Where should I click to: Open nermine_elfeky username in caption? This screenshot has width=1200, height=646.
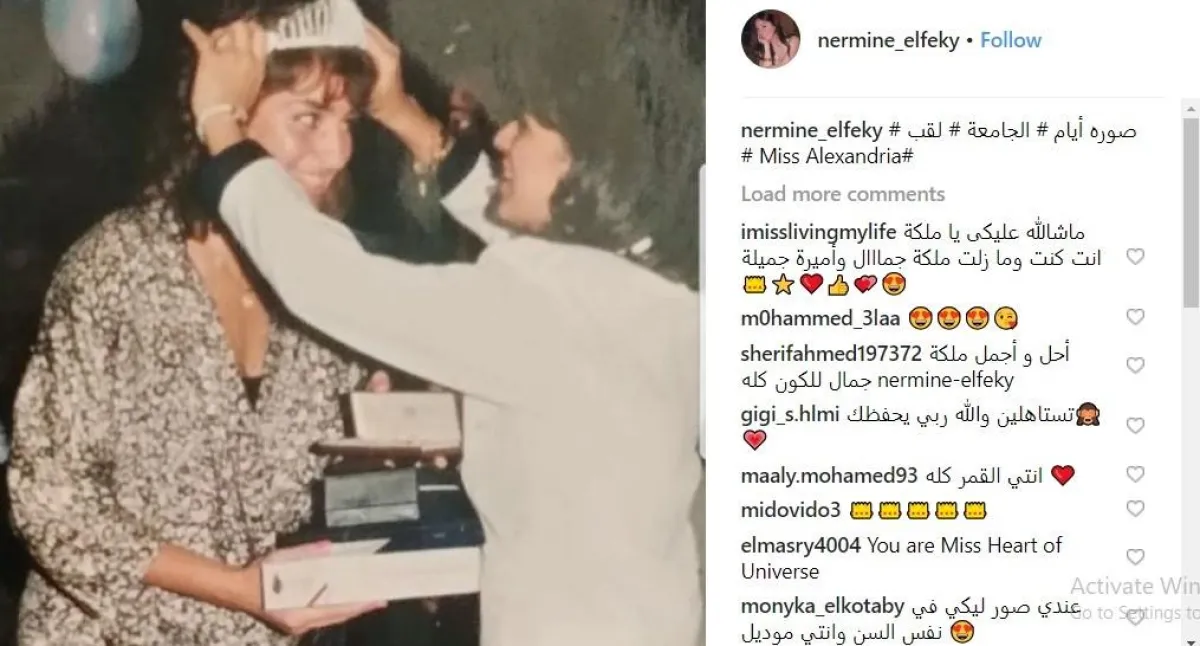click(811, 131)
